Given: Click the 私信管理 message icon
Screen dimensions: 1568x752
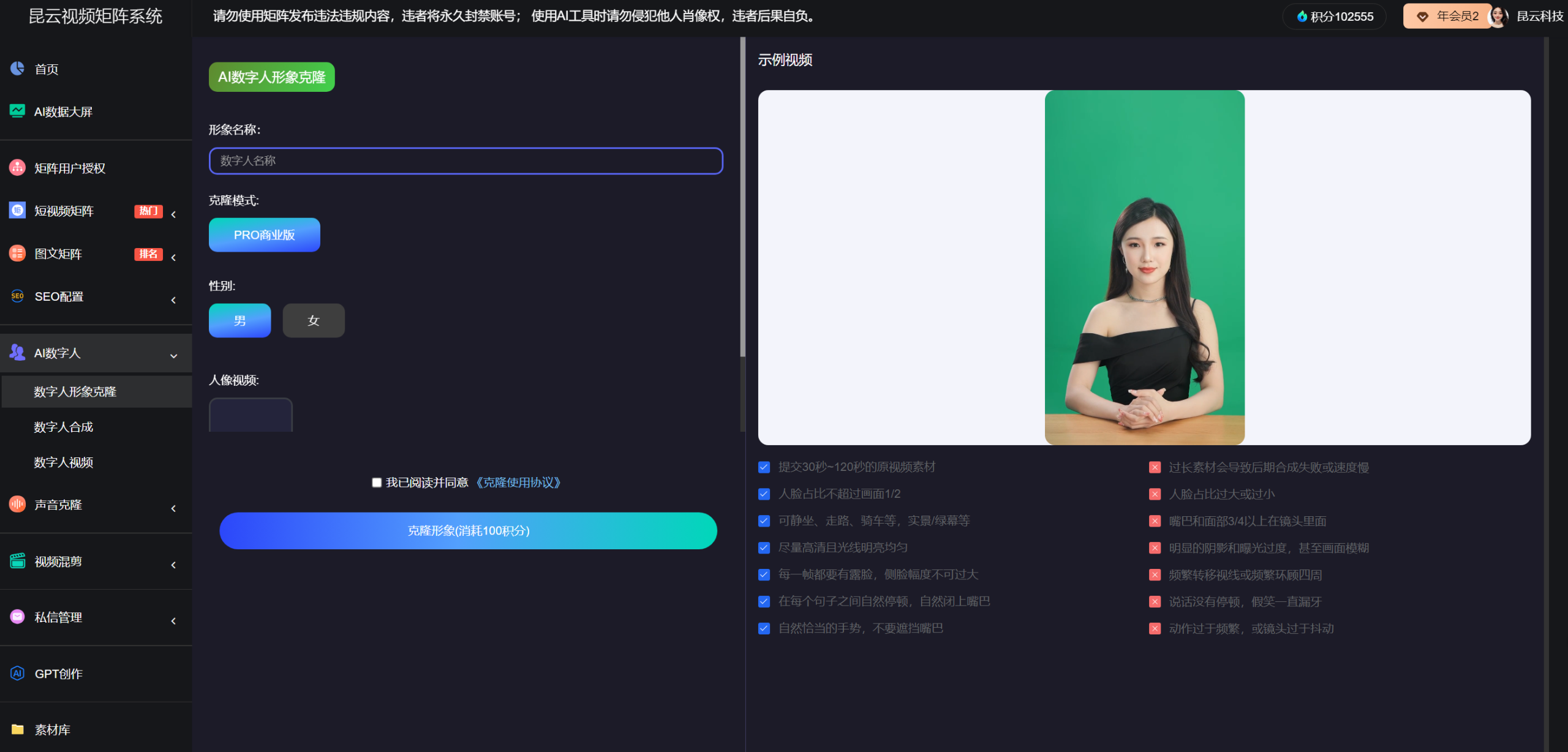Looking at the screenshot, I should pos(17,617).
